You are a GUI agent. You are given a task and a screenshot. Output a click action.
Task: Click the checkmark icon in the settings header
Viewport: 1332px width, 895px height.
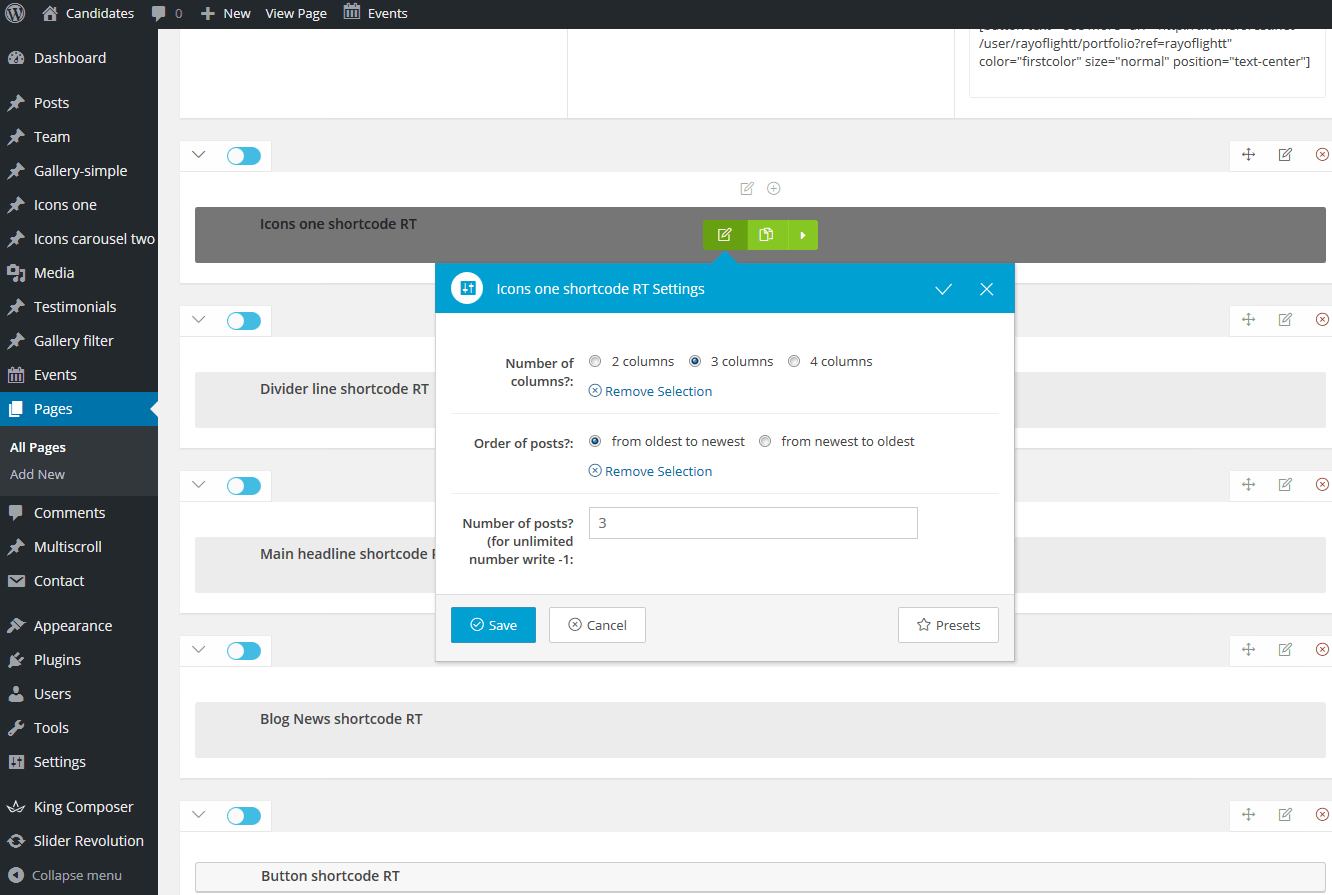(x=943, y=289)
